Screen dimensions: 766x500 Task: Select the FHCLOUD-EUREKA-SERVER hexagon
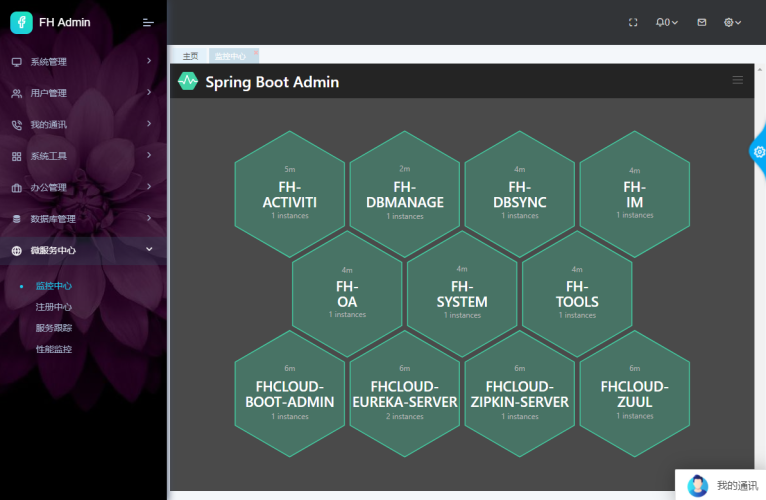tap(404, 394)
